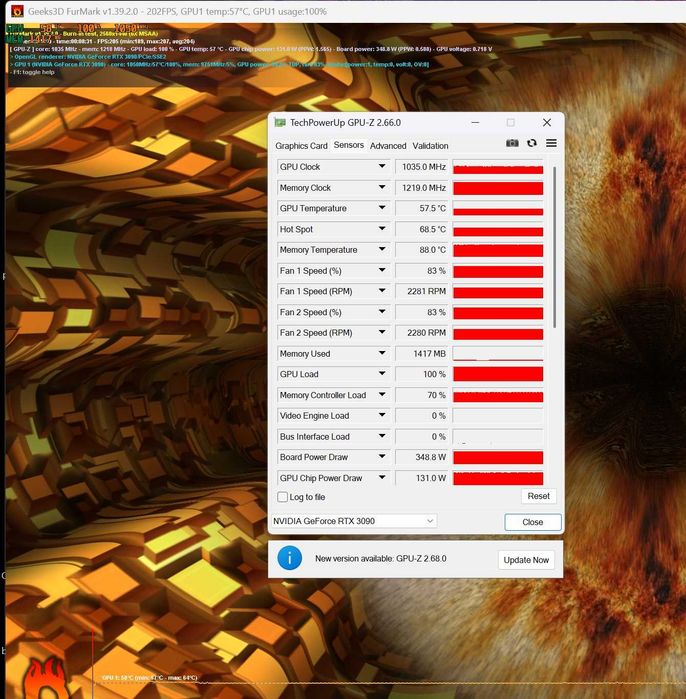The width and height of the screenshot is (686, 699).
Task: Click the 100 % GPU Load value
Action: pyautogui.click(x=421, y=374)
